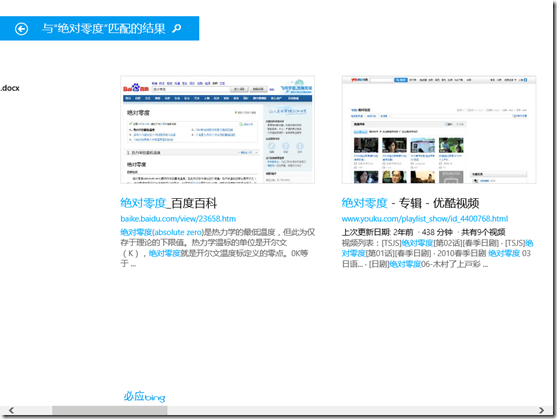Visit the baike.baidu.com/view/23658.htm URL
The height and width of the screenshot is (419, 557).
pyautogui.click(x=178, y=219)
